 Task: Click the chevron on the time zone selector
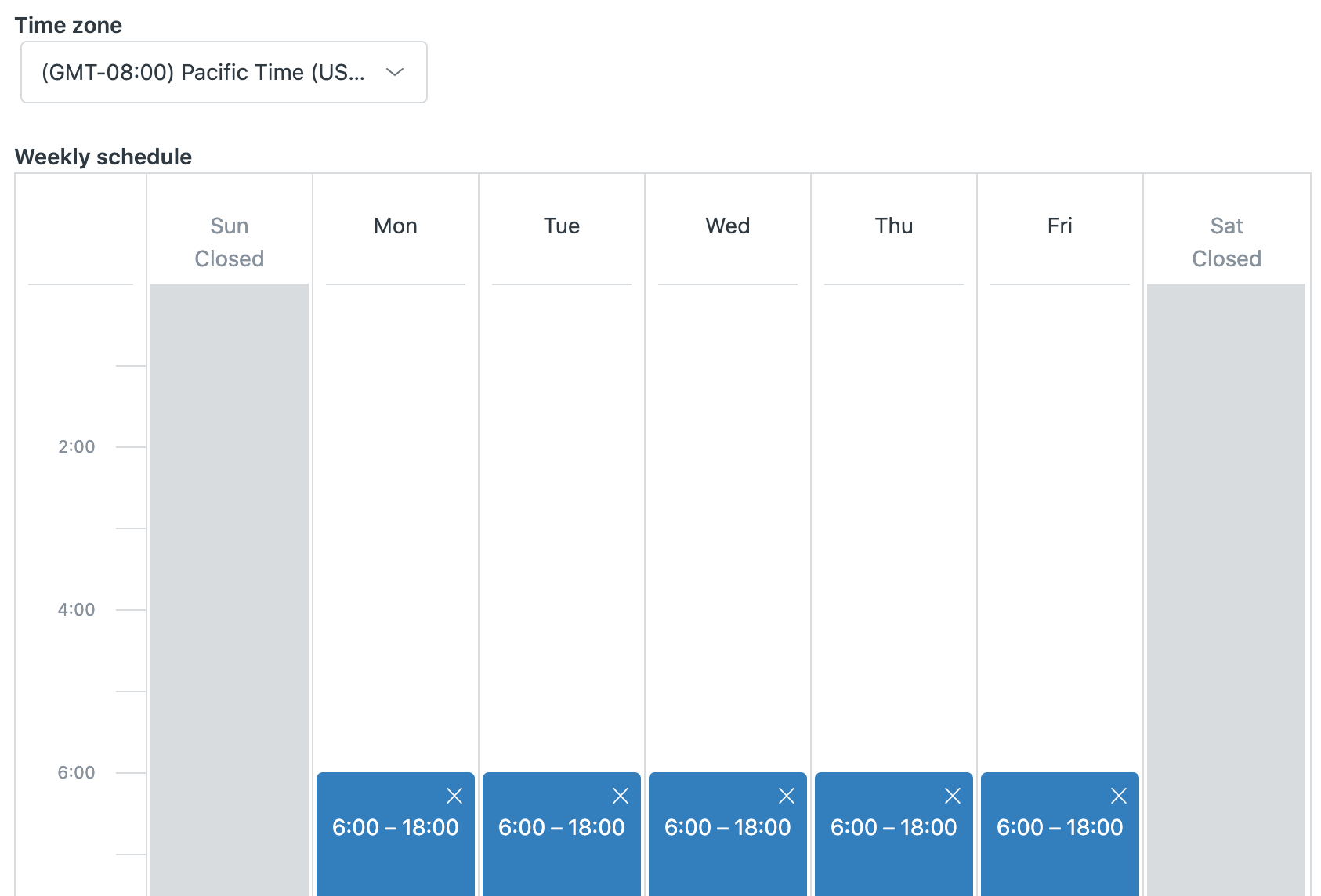[395, 72]
